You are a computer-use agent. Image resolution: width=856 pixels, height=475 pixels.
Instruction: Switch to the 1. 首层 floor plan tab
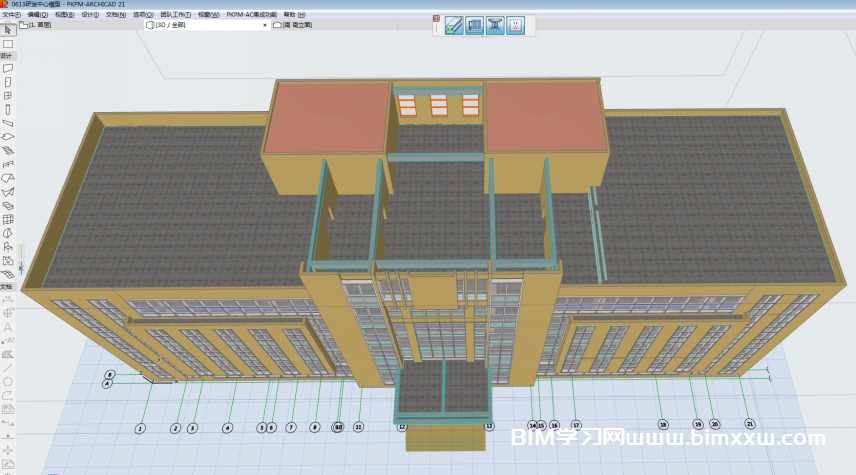coord(40,25)
